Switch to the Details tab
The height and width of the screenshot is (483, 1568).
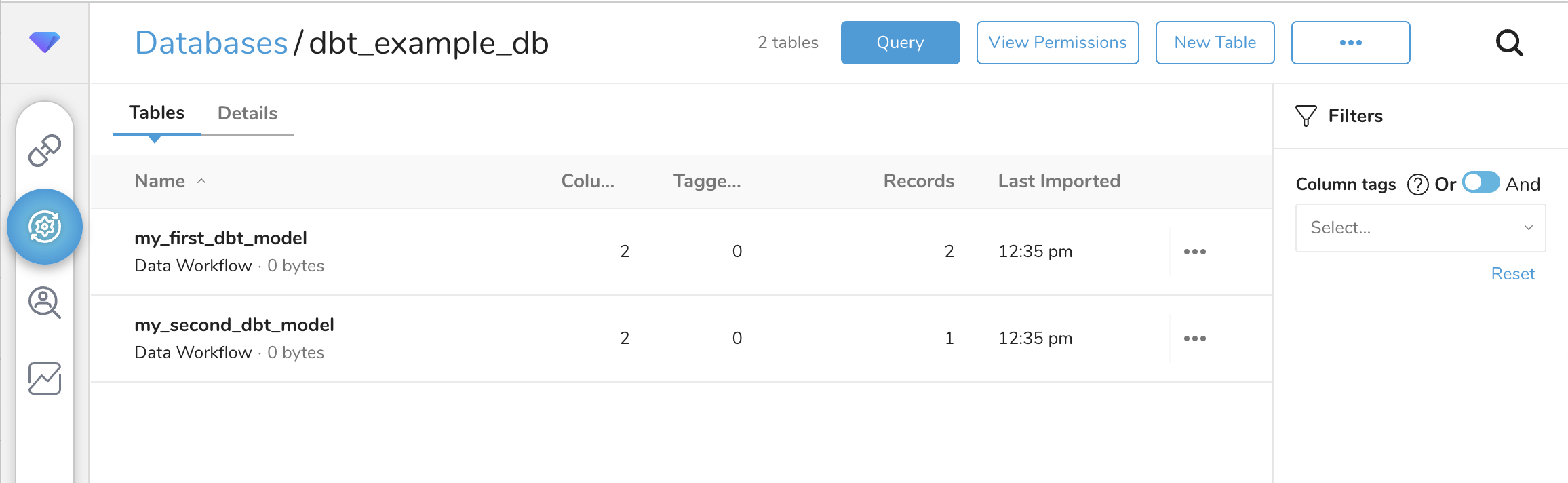click(x=248, y=113)
